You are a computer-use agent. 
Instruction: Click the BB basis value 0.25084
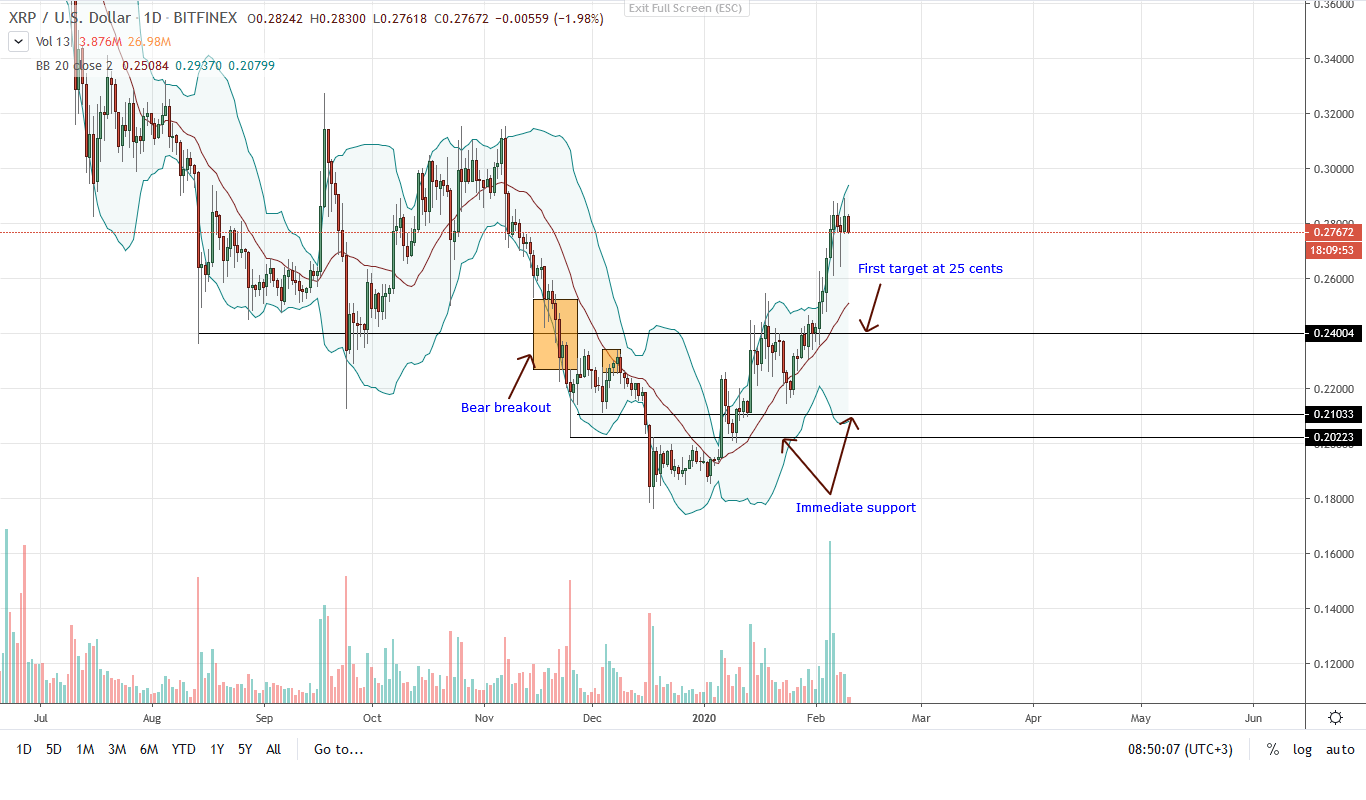point(145,66)
